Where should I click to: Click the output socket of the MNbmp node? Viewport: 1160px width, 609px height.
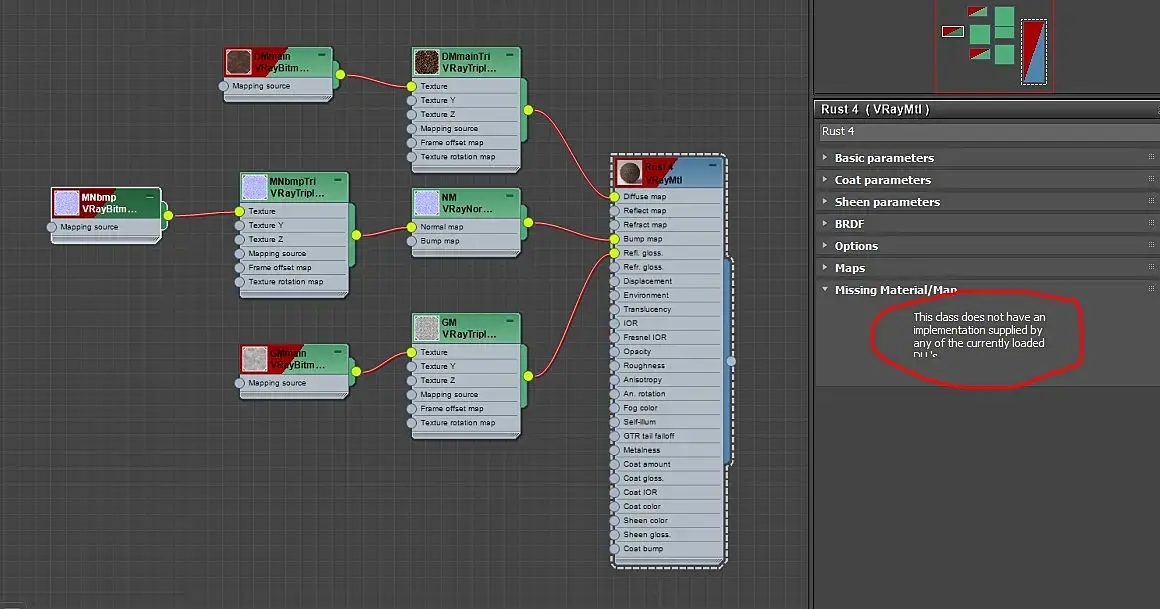point(169,216)
